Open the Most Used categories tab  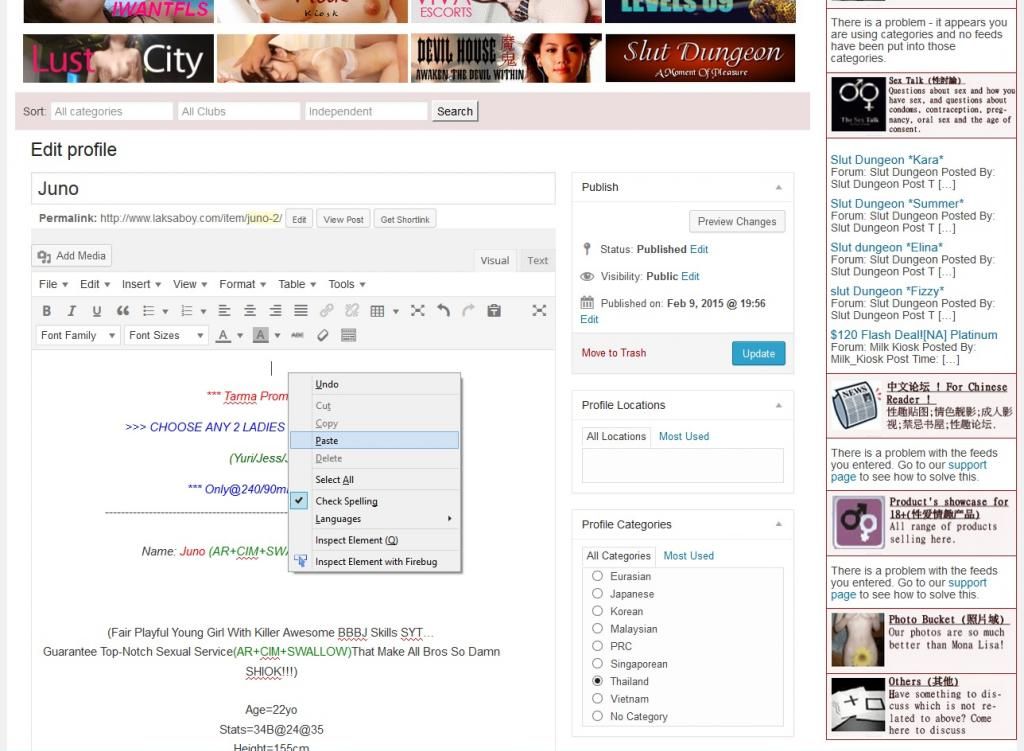coord(688,556)
